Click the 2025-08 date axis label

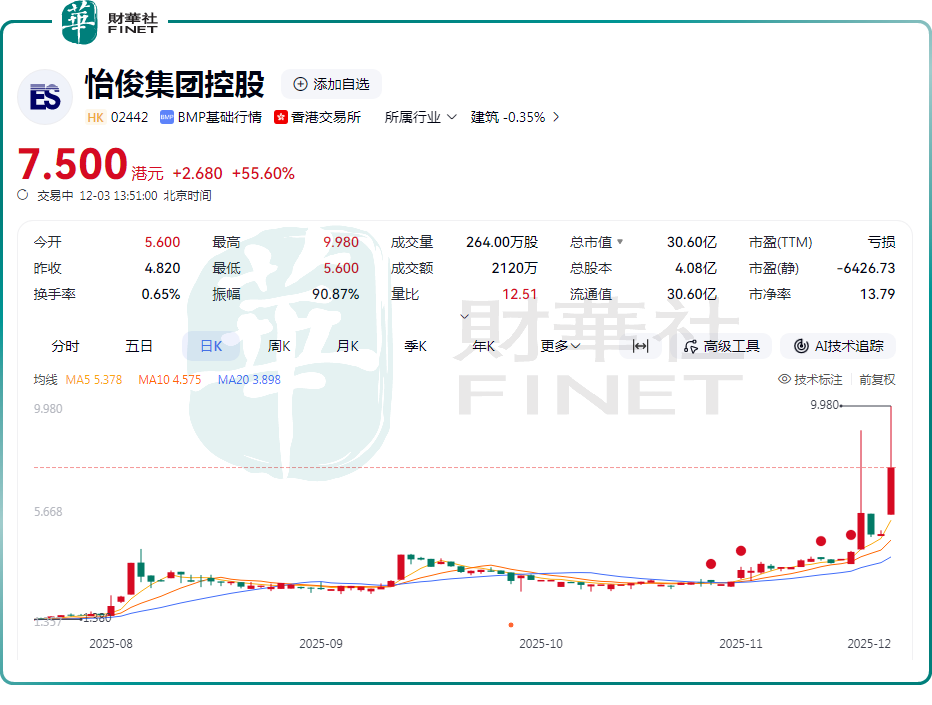coord(111,643)
